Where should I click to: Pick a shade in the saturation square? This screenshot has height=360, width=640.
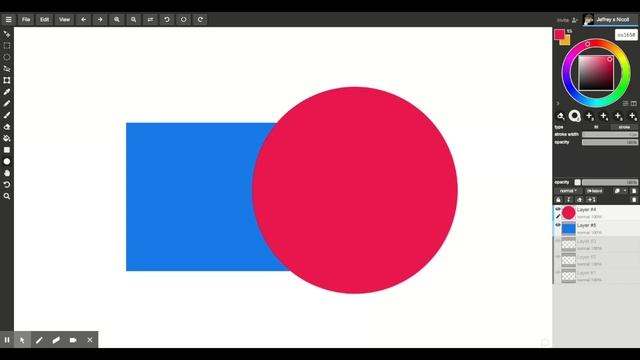click(x=596, y=73)
